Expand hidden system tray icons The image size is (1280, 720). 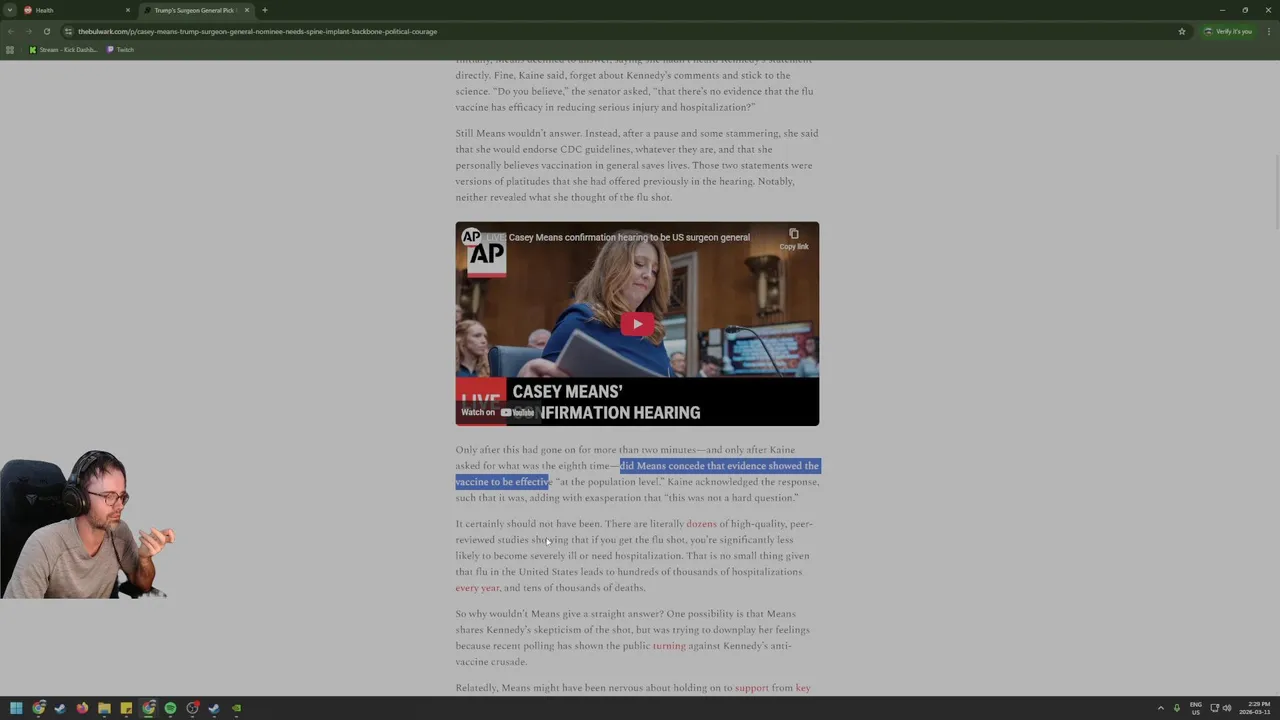coord(1160,708)
